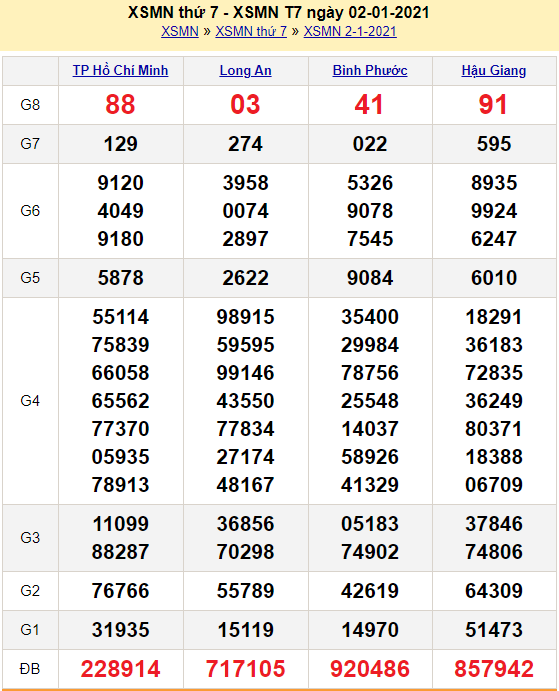Click special prize number 920486
This screenshot has width=559, height=691.
coord(370,669)
